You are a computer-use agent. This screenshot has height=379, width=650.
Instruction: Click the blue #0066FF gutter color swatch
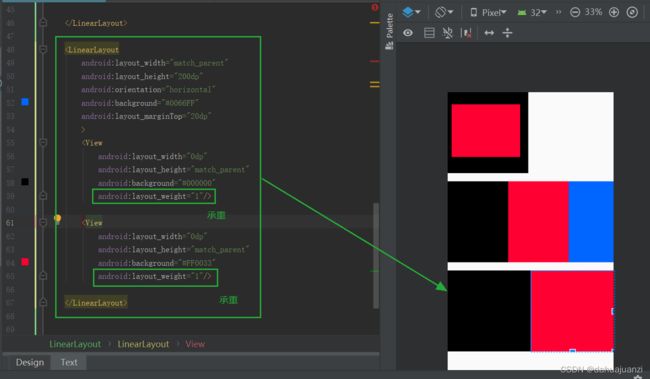(x=25, y=102)
